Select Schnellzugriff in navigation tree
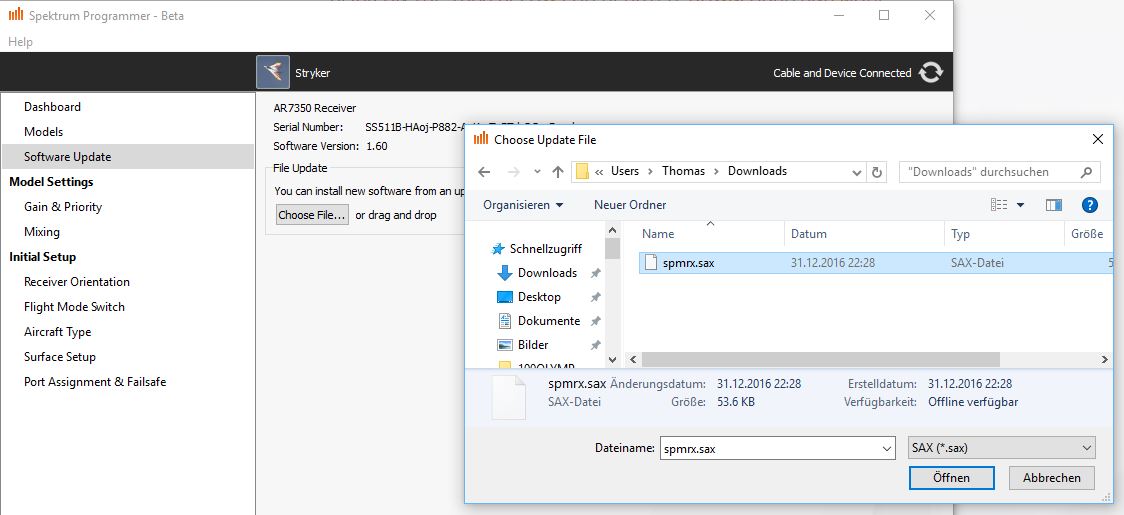This screenshot has height=515, width=1124. pos(546,249)
